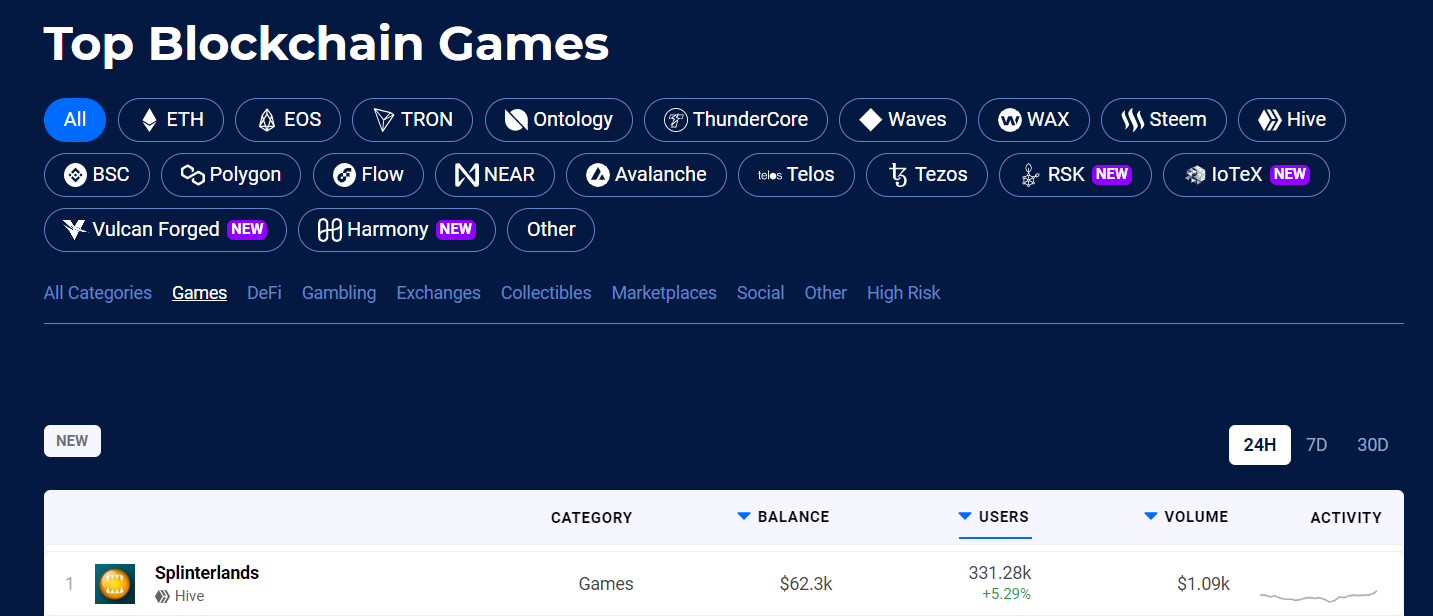The width and height of the screenshot is (1433, 616).
Task: Open the Splinterlands game link
Action: tap(207, 573)
